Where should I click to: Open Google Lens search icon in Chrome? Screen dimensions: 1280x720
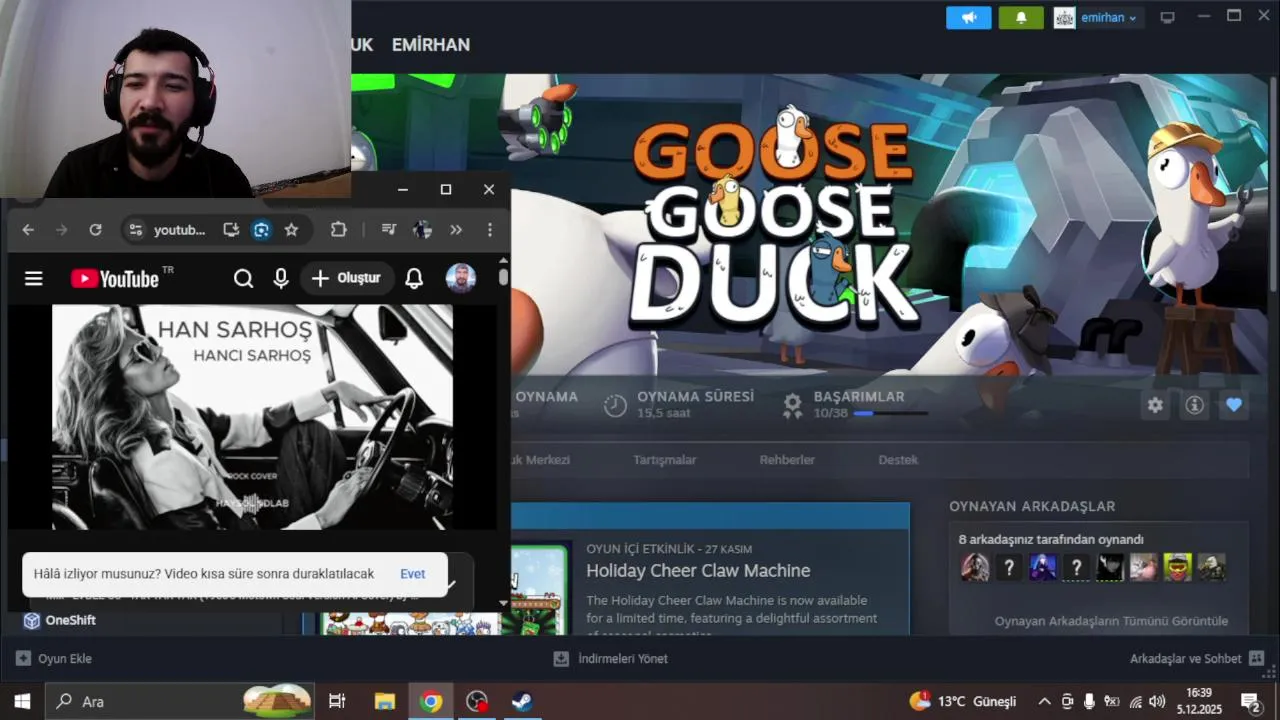(x=261, y=230)
